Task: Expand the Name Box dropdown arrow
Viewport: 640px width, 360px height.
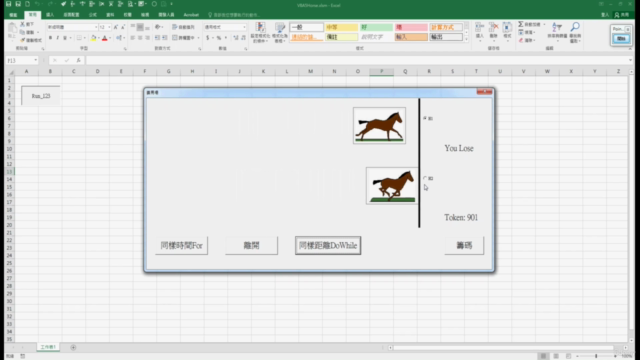Action: 36,60
